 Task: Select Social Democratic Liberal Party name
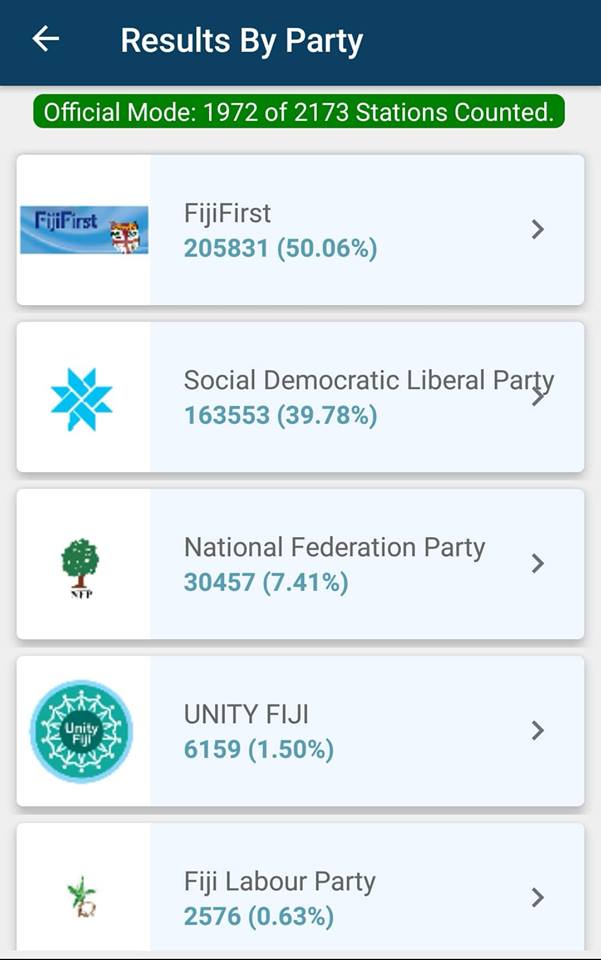coord(368,380)
